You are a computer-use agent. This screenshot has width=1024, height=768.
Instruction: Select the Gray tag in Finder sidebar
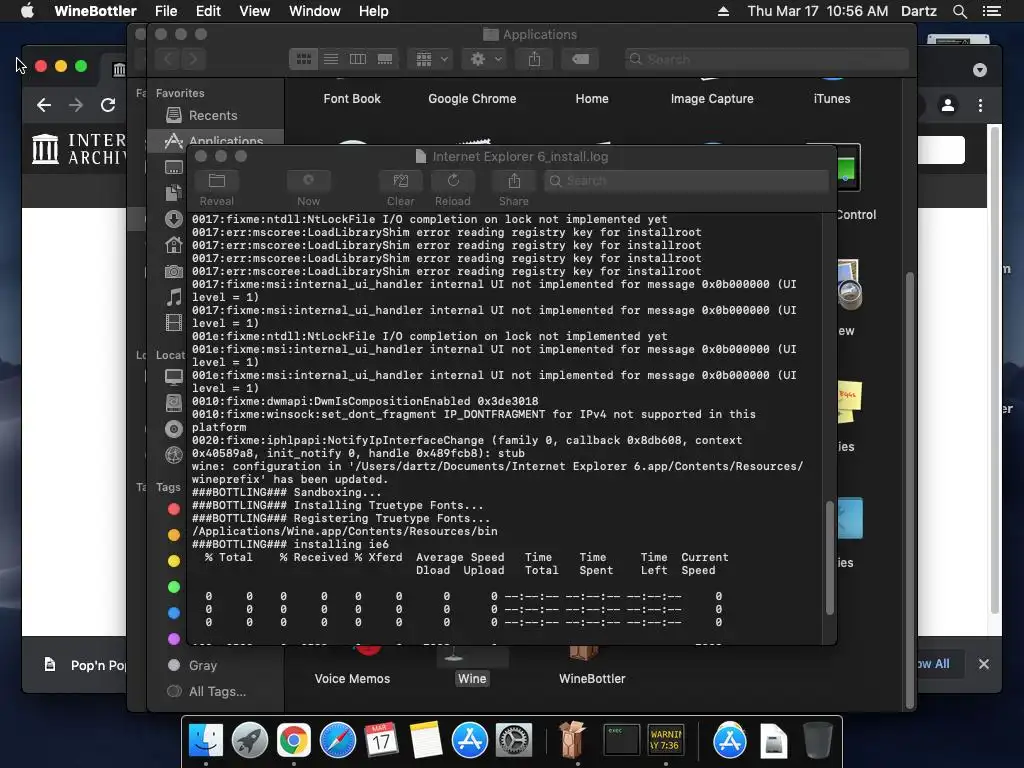click(x=202, y=665)
